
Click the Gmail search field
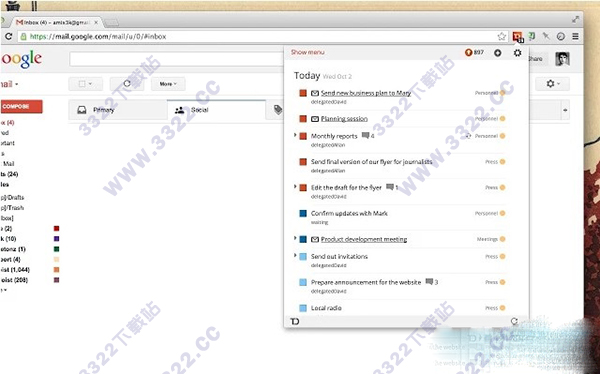click(176, 59)
